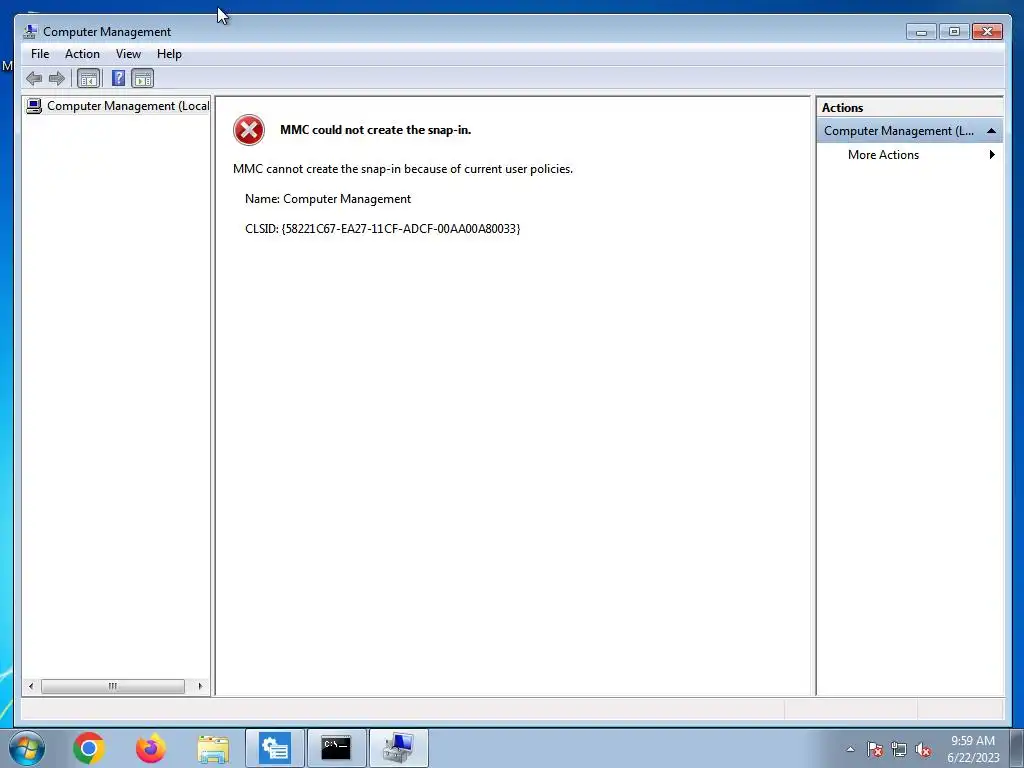Switch to the blue settings taskbar app
This screenshot has width=1024, height=768.
pyautogui.click(x=275, y=748)
